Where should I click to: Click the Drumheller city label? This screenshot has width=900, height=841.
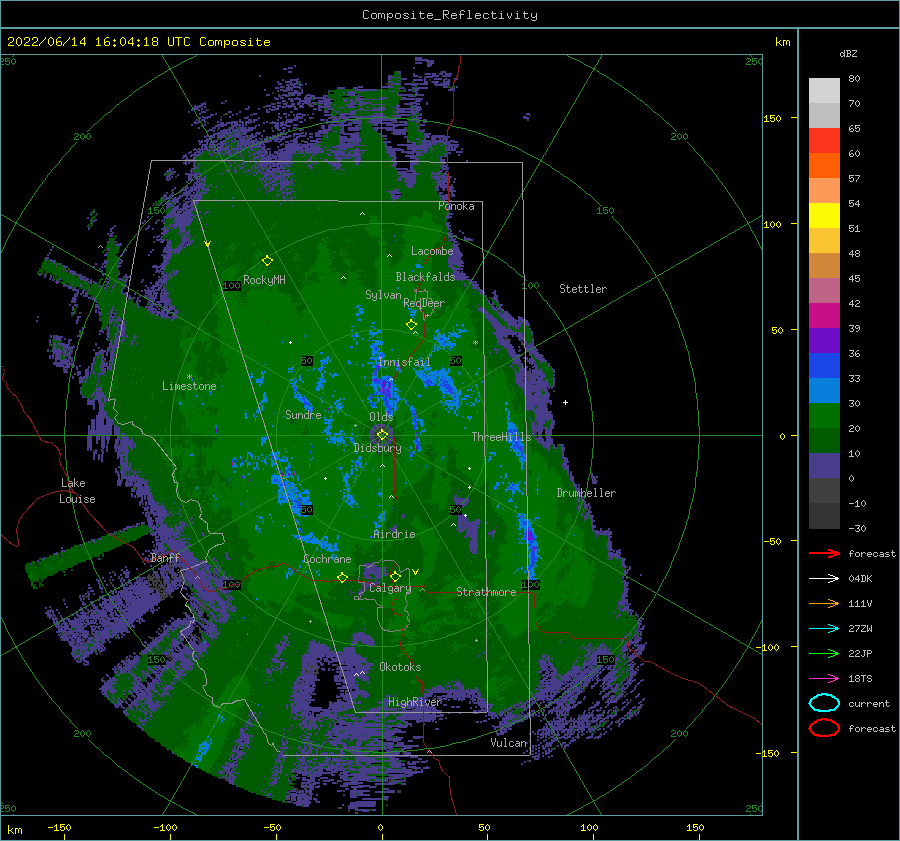point(586,493)
